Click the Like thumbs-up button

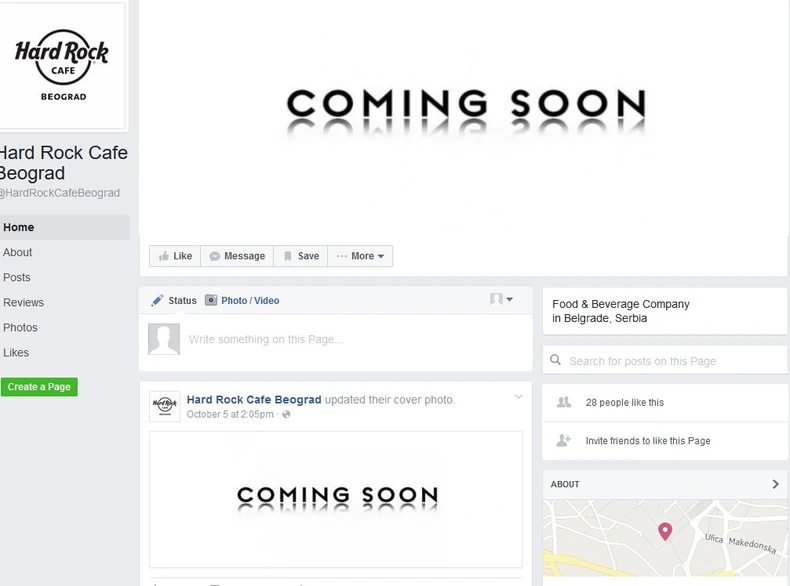175,256
